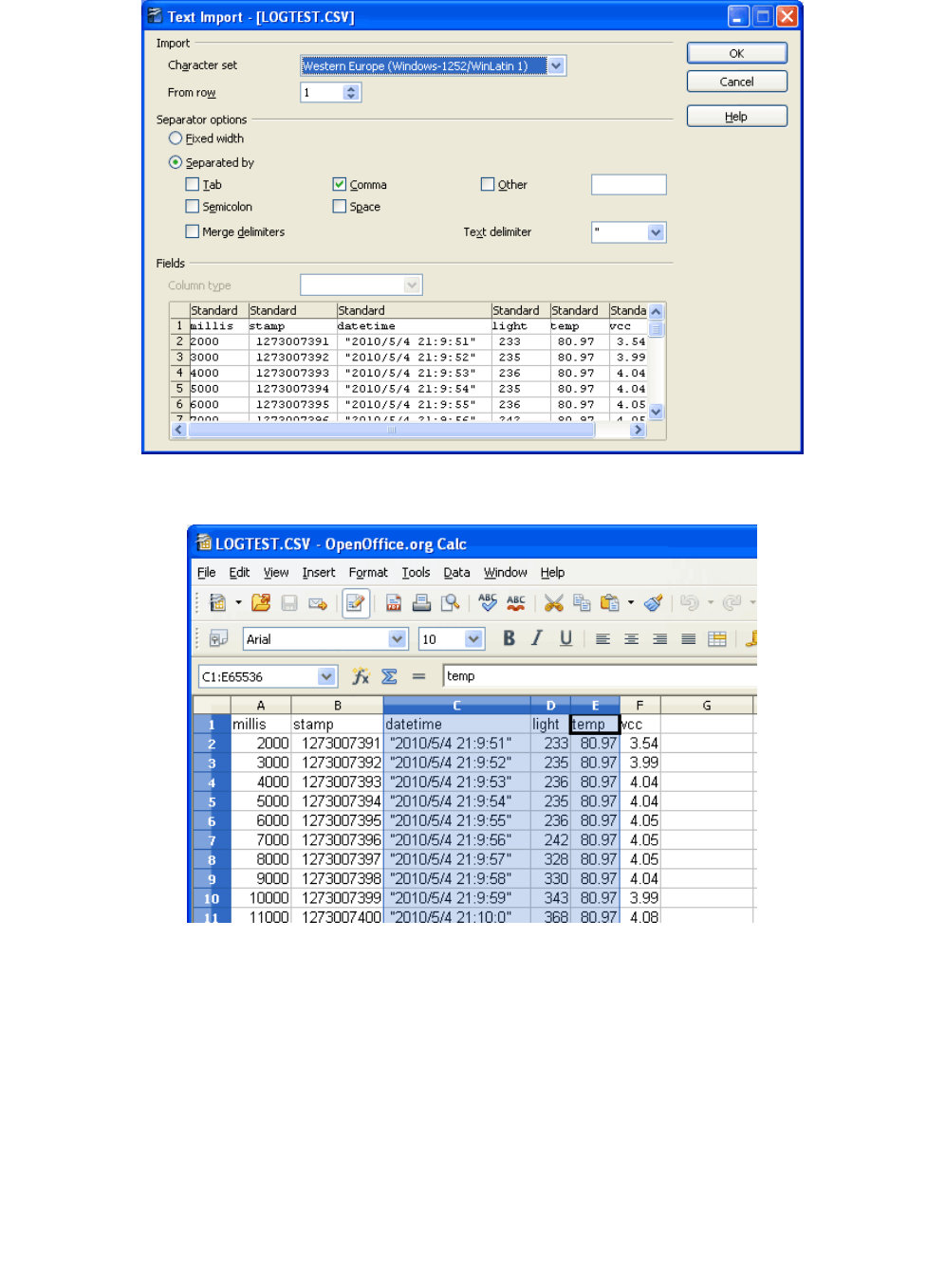Open the Column type dropdown
Viewport: 945px width, 1288px height.
click(x=412, y=285)
